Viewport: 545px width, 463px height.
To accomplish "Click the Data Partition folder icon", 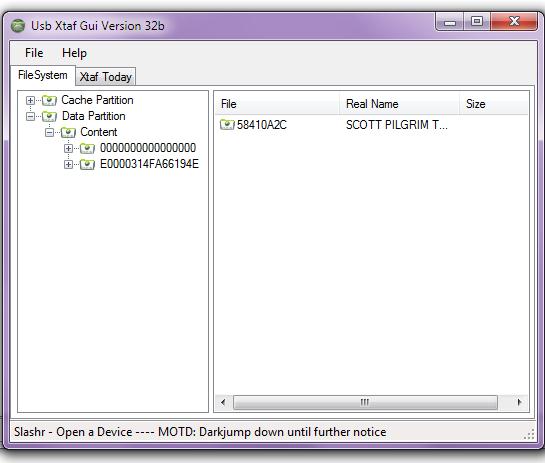I will tap(49, 116).
